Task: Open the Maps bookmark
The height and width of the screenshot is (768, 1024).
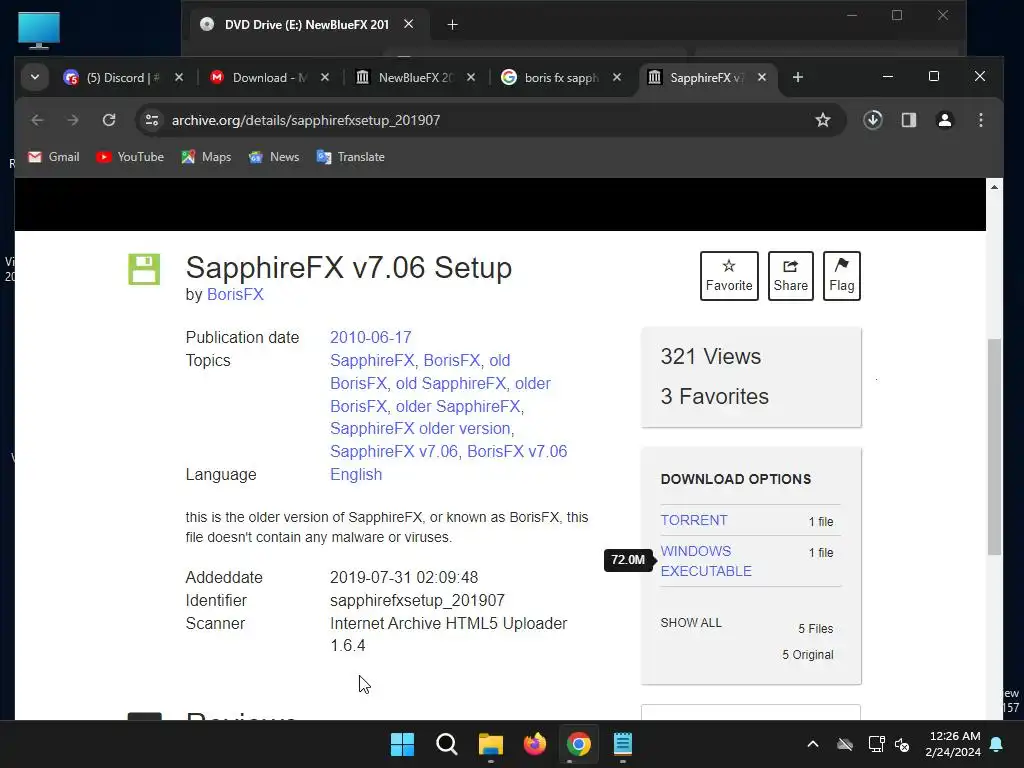Action: [206, 157]
